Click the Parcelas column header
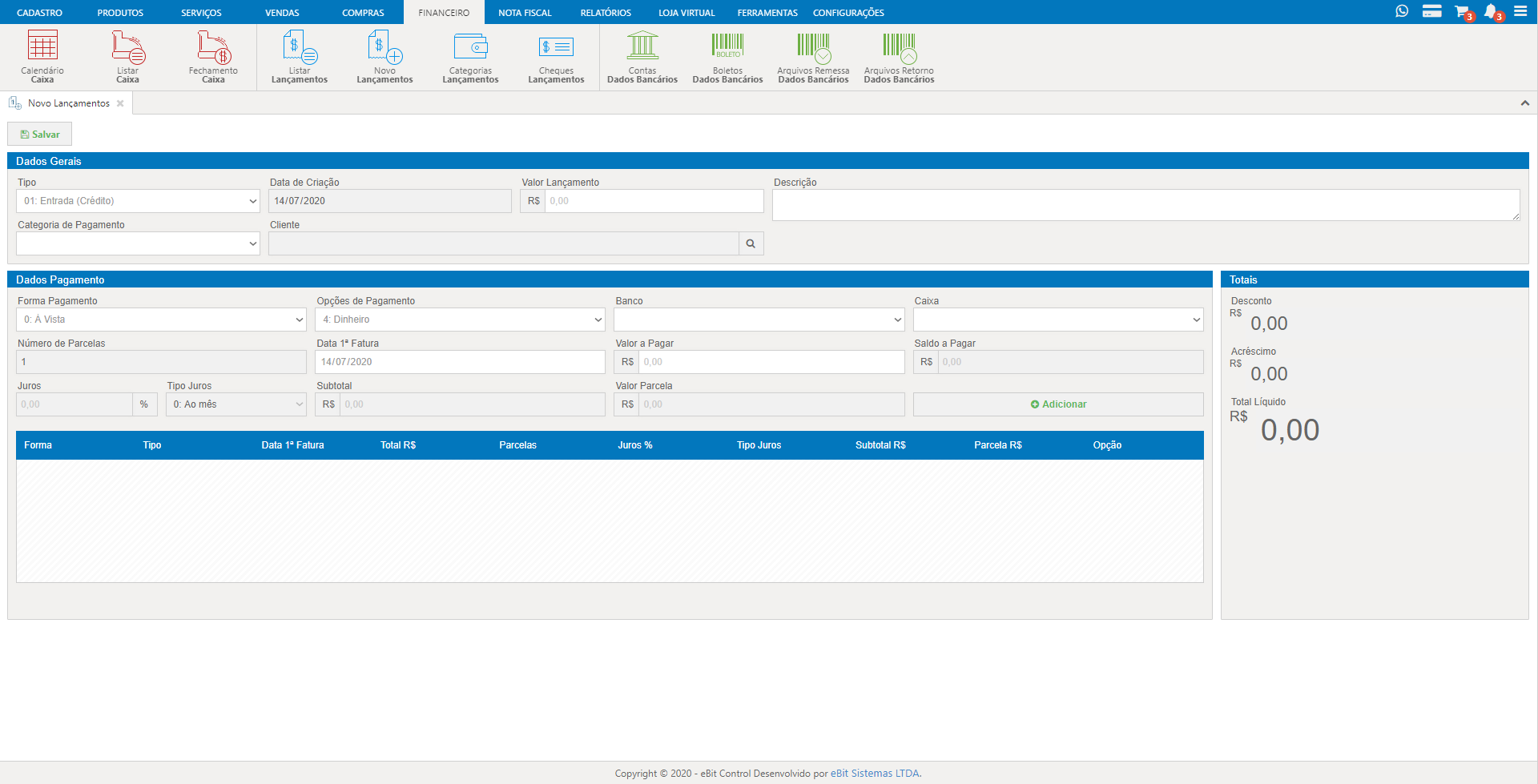This screenshot has height=784, width=1538. (517, 445)
